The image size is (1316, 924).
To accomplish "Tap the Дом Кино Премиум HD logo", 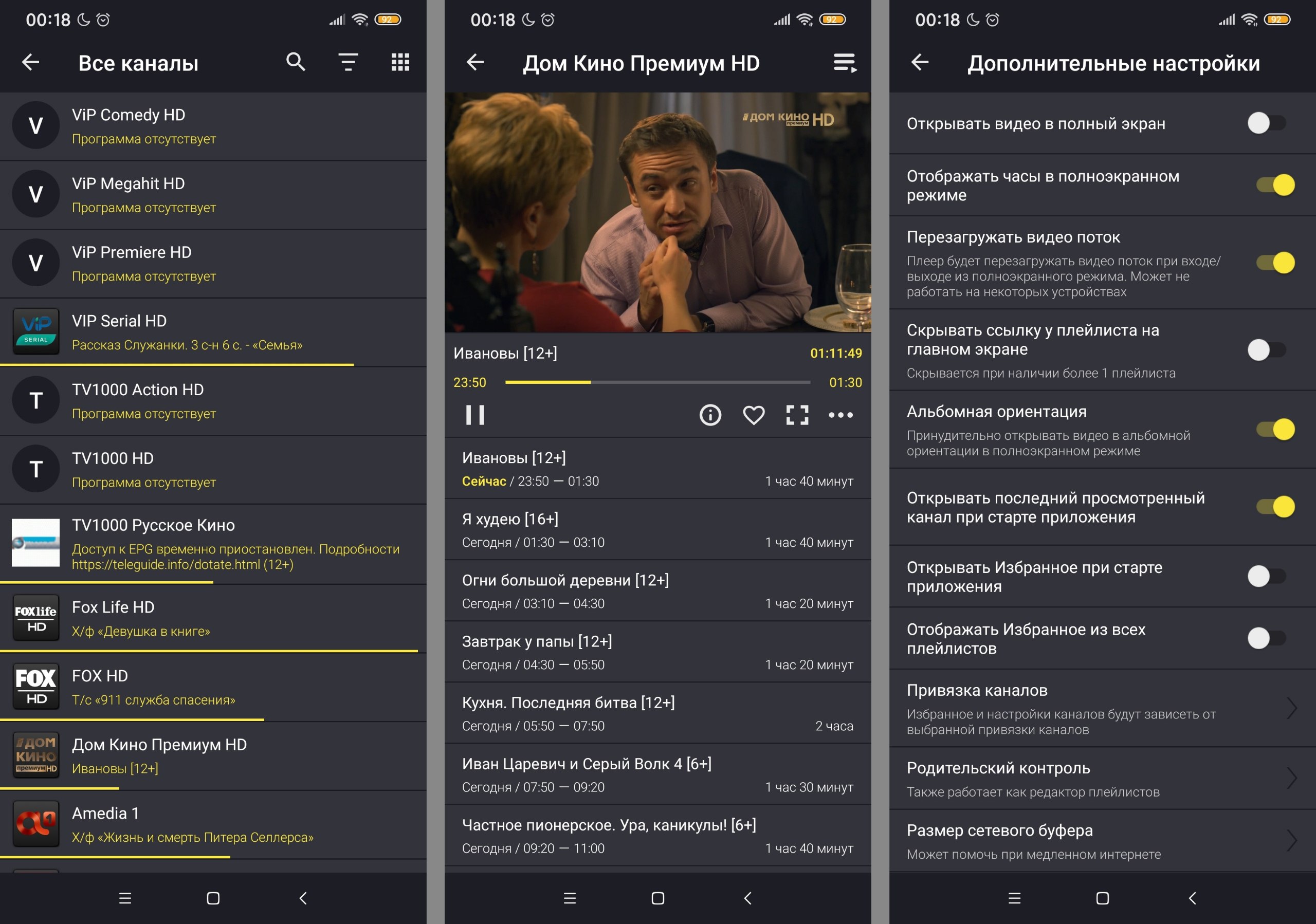I will pos(35,755).
